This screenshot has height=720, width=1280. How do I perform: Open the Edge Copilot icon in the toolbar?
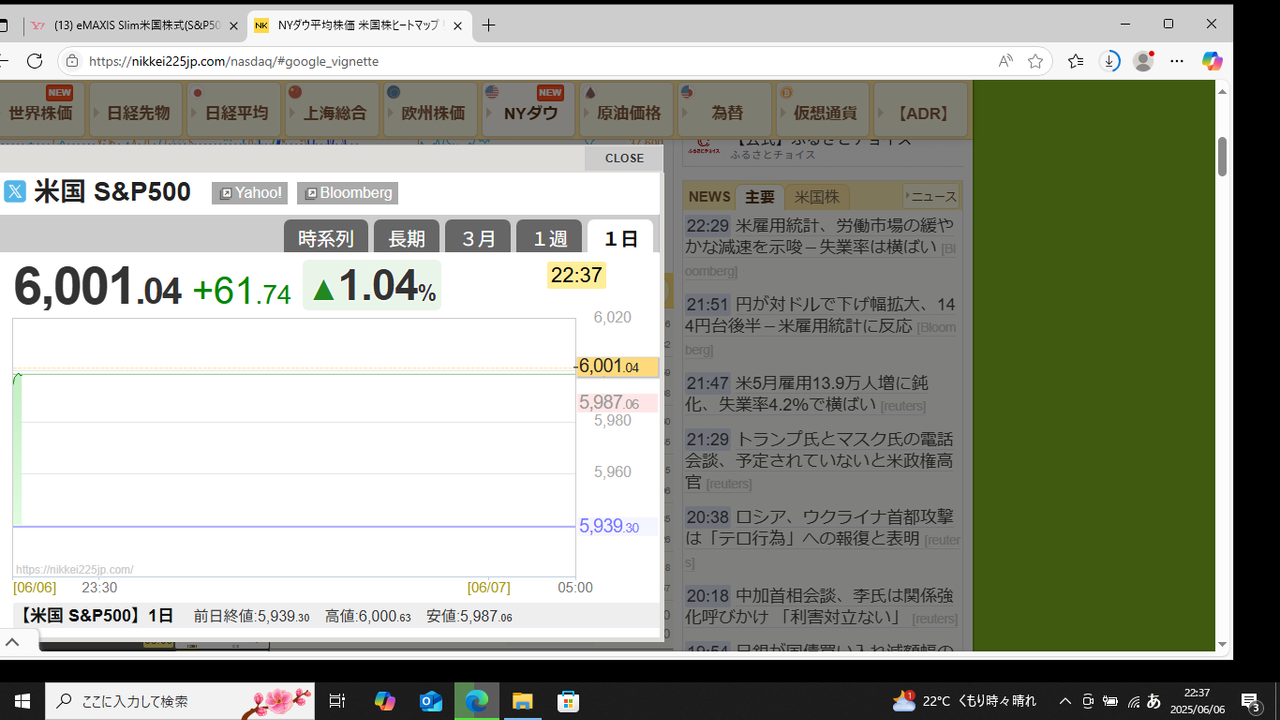[1212, 61]
